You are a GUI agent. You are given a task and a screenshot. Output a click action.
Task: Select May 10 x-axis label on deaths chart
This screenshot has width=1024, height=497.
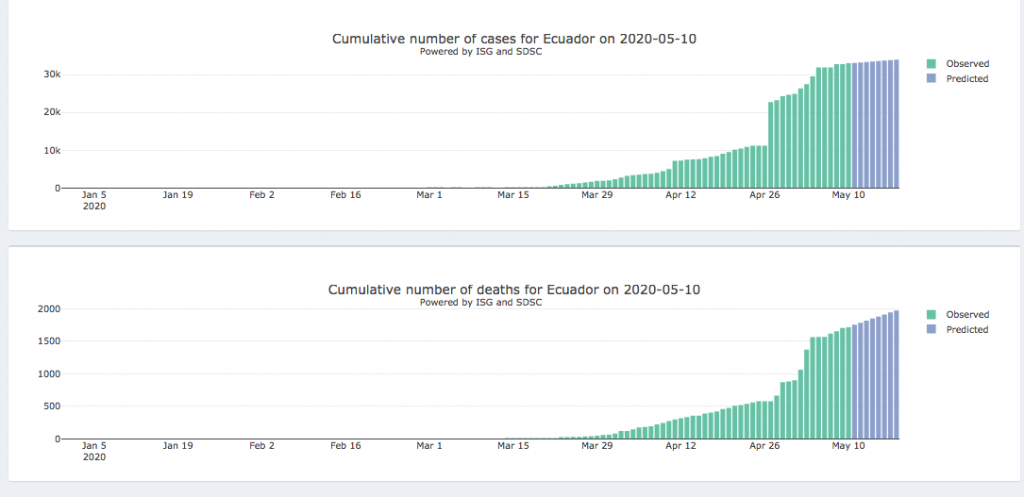(849, 446)
